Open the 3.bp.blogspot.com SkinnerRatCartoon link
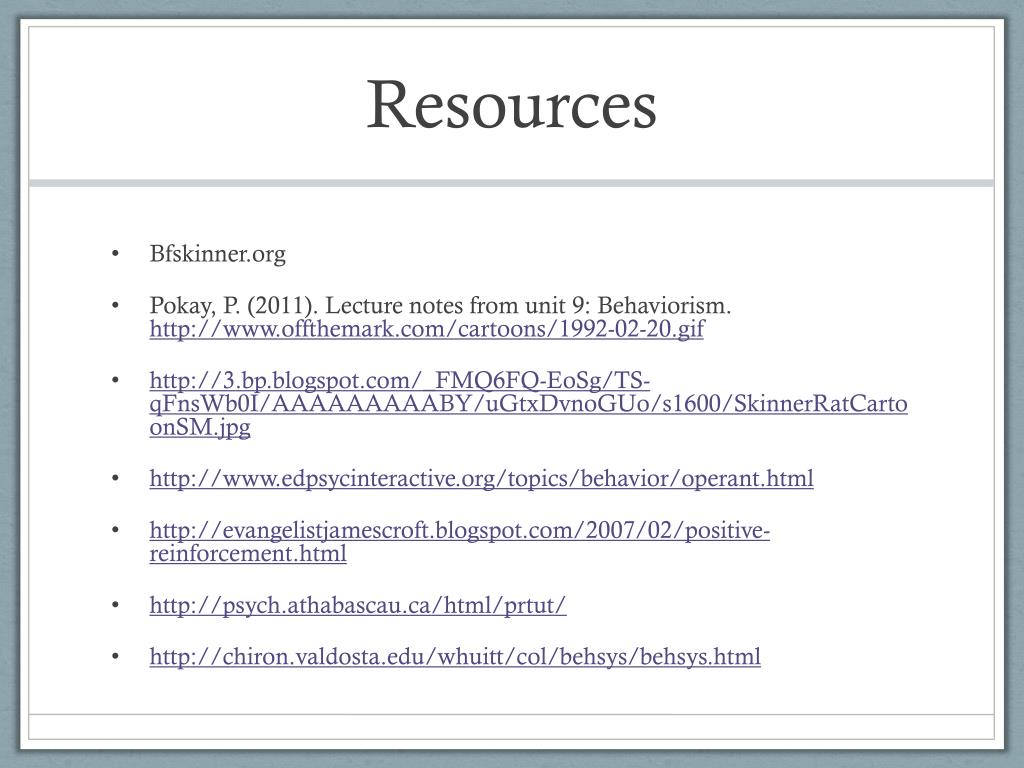1024x768 pixels. point(528,404)
